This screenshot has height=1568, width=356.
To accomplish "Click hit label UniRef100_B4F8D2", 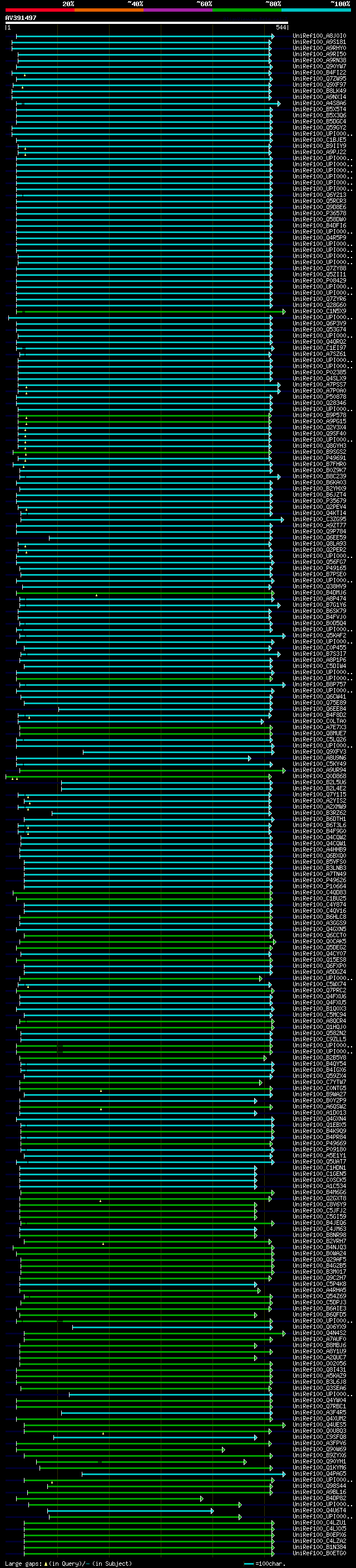I will 319,715.
